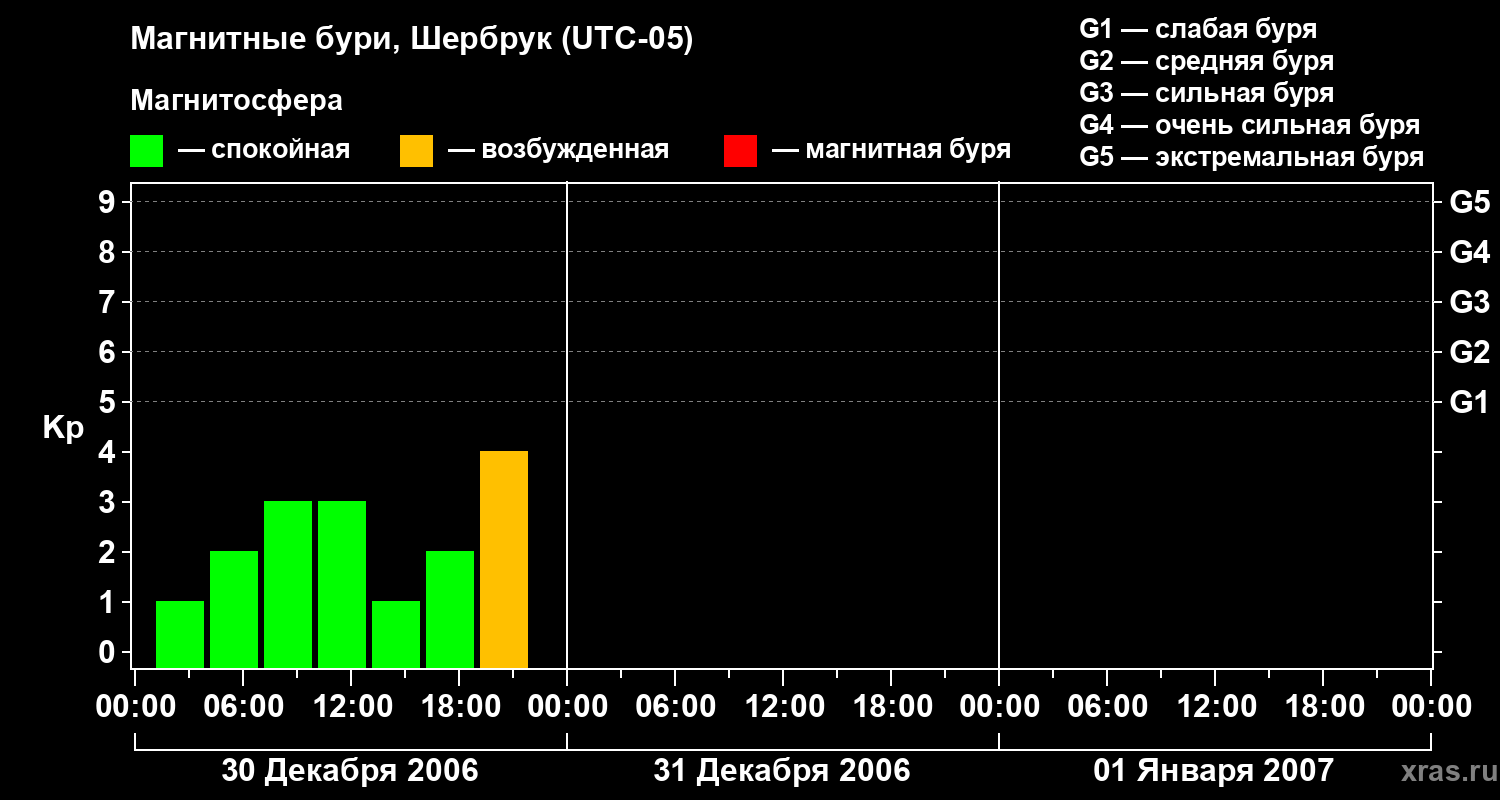
Task: Click the green calm magnetosphere legend swatch
Action: (146, 151)
